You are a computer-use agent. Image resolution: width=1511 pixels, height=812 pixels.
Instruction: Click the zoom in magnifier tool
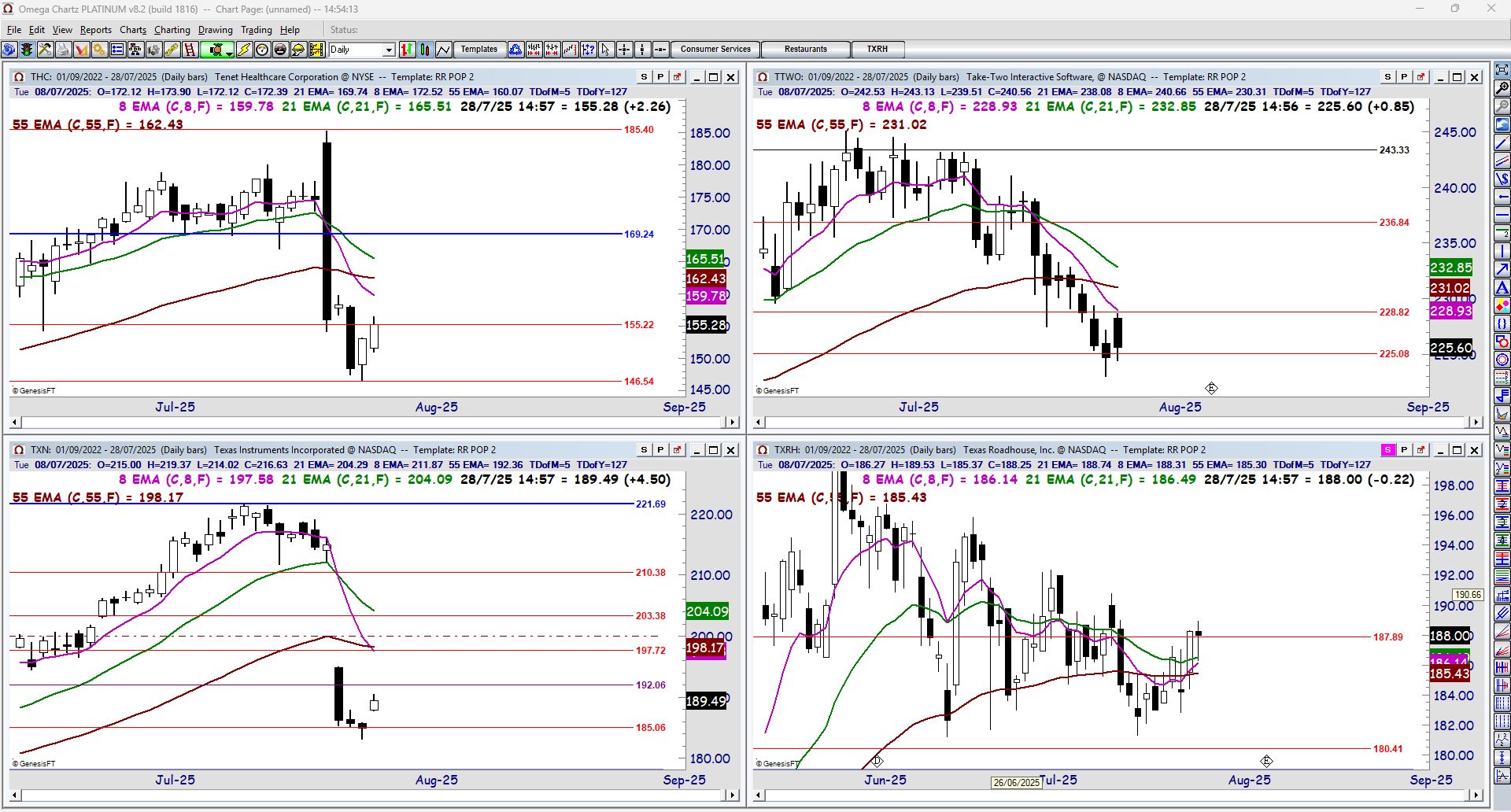tap(1502, 87)
